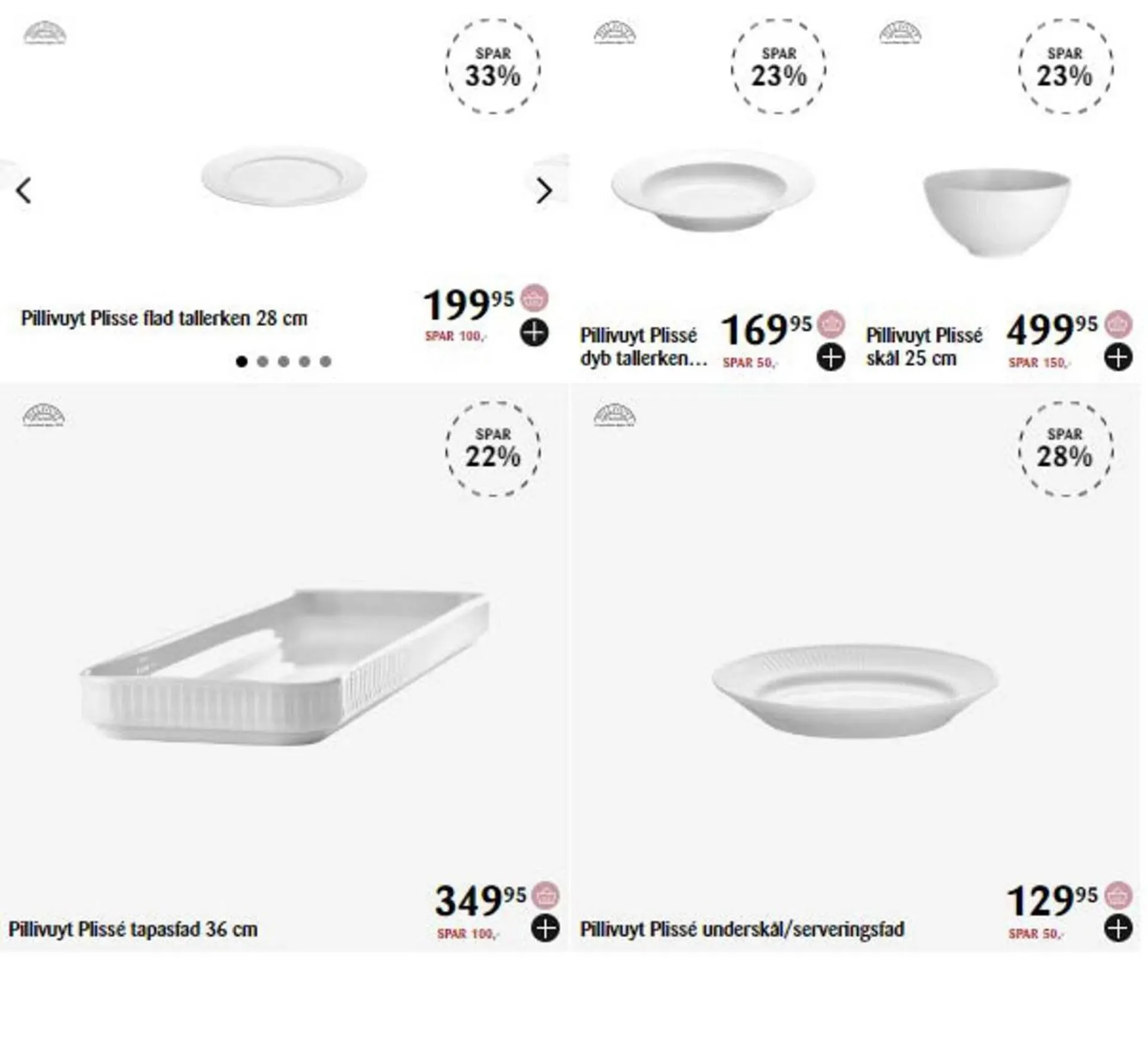Click the Plissé tapasfad product image
This screenshot has width=1148, height=1041.
tap(284, 667)
